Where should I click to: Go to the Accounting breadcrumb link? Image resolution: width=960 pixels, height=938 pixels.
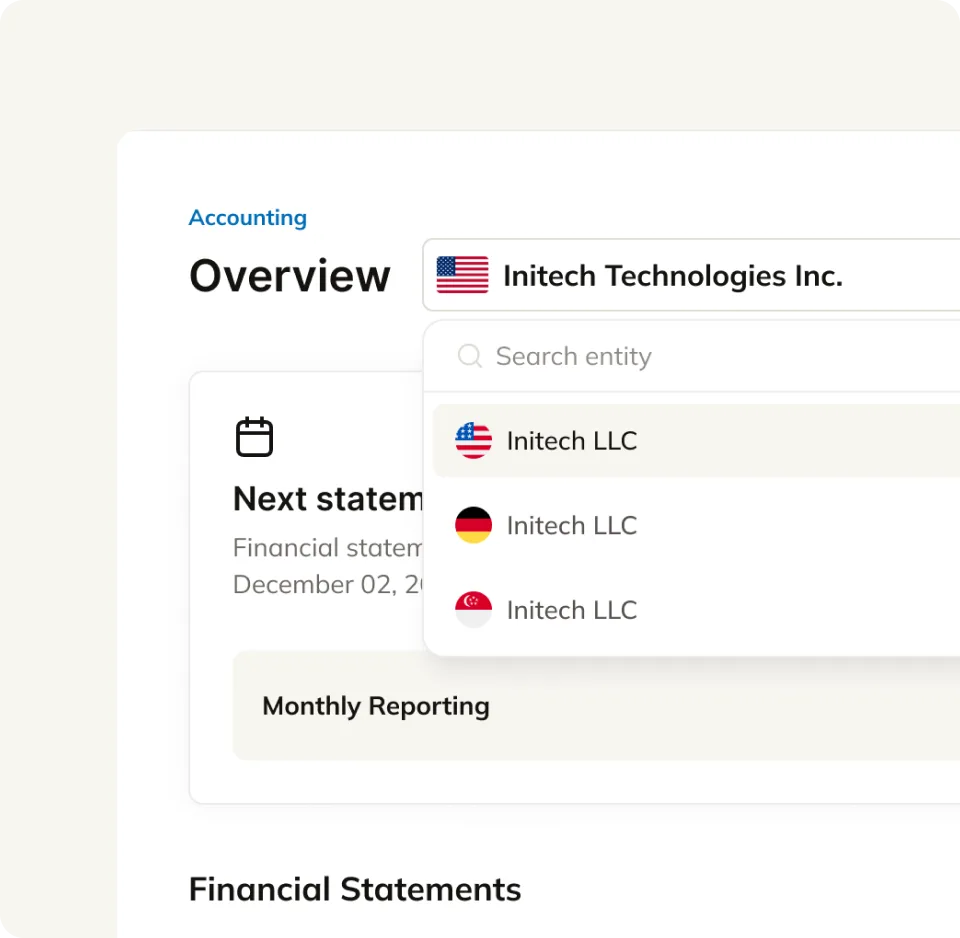tap(247, 218)
